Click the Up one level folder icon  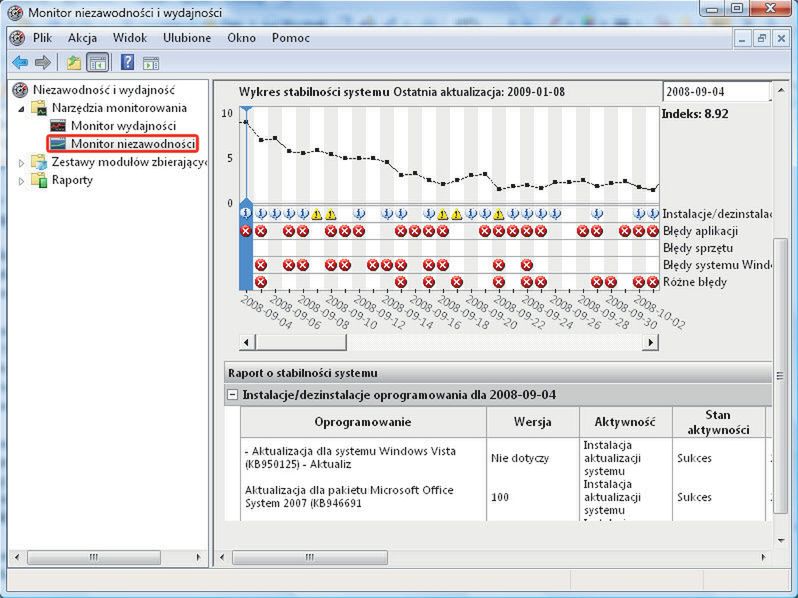pyautogui.click(x=74, y=63)
